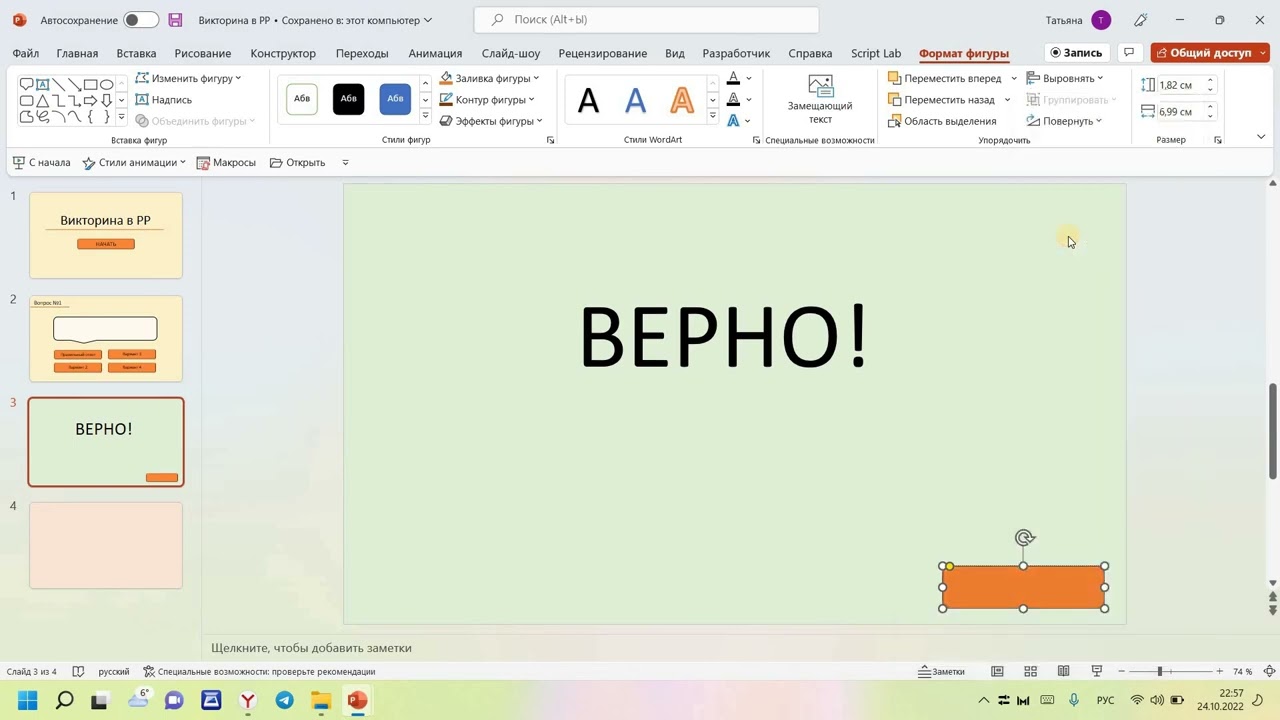Viewport: 1280px width, 720px height.
Task: Open the Переходы ribbon tab
Action: click(x=362, y=53)
